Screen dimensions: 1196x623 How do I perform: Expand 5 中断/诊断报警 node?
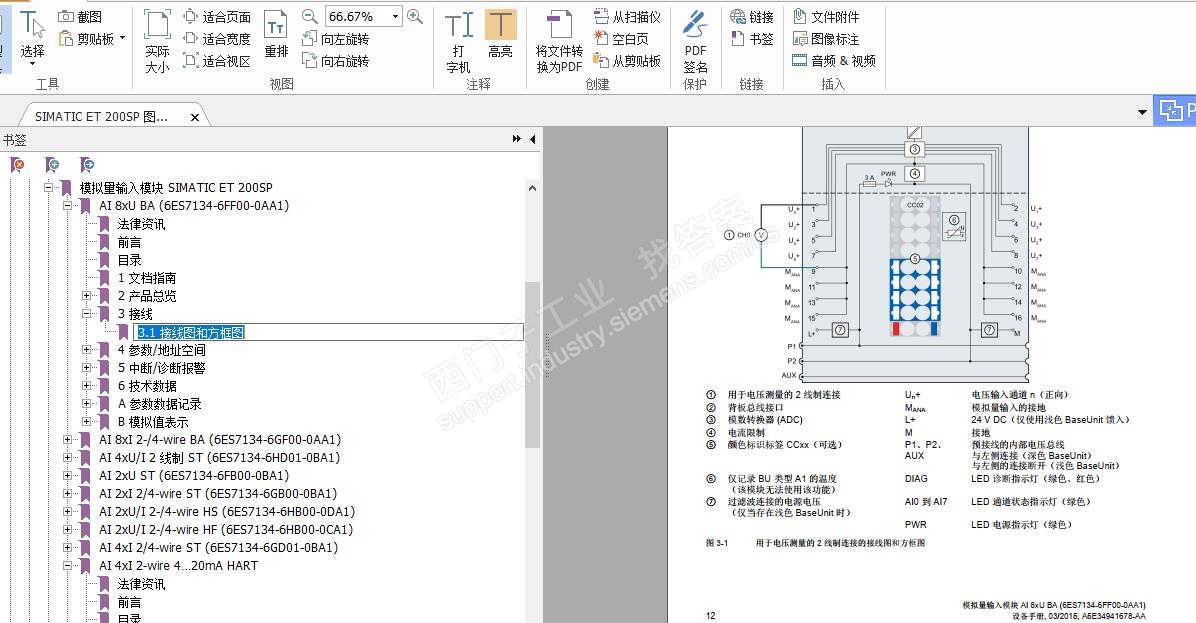[86, 368]
